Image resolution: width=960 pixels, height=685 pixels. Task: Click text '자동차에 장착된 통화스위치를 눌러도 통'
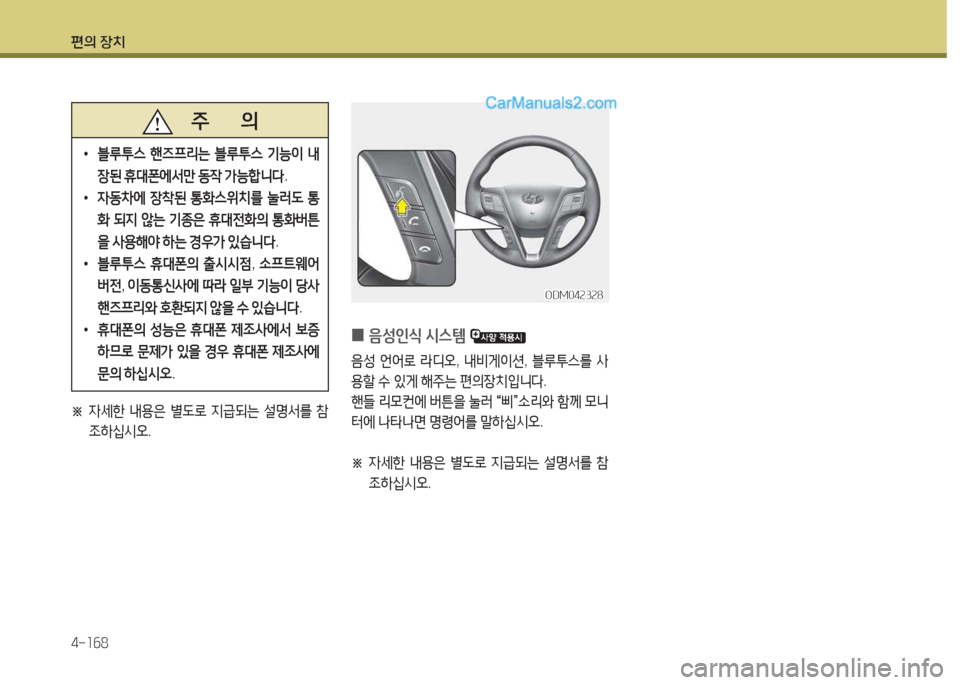click(208, 198)
